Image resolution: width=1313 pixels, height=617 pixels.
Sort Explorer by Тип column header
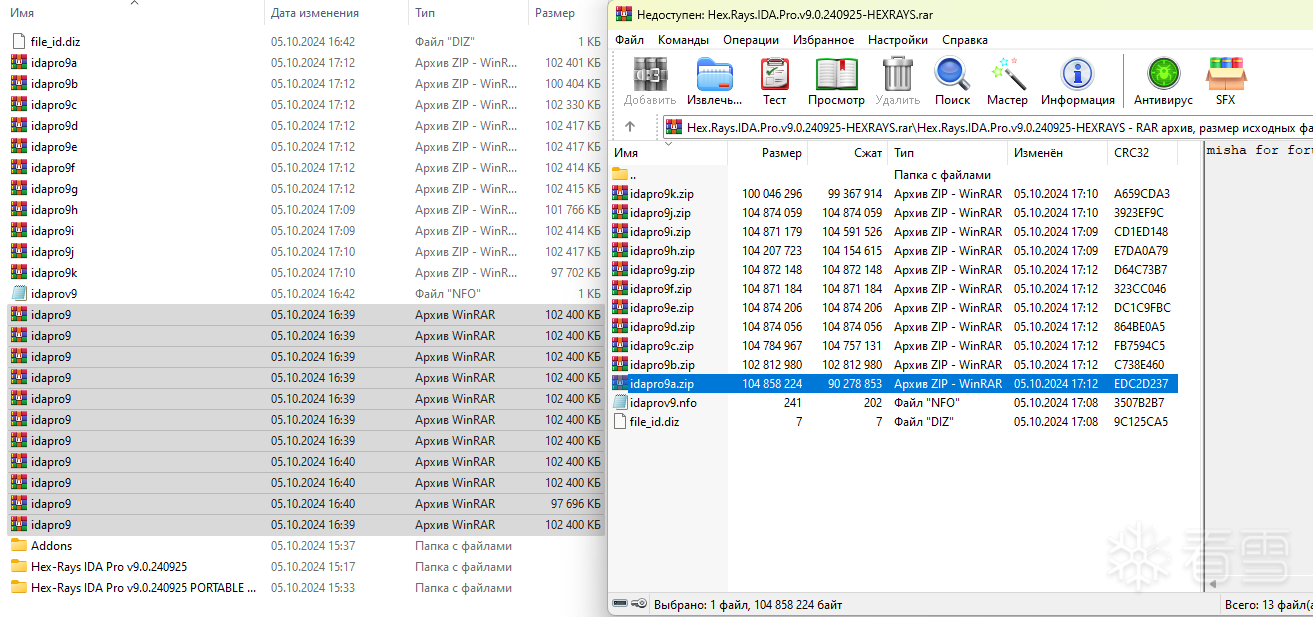pyautogui.click(x=425, y=13)
